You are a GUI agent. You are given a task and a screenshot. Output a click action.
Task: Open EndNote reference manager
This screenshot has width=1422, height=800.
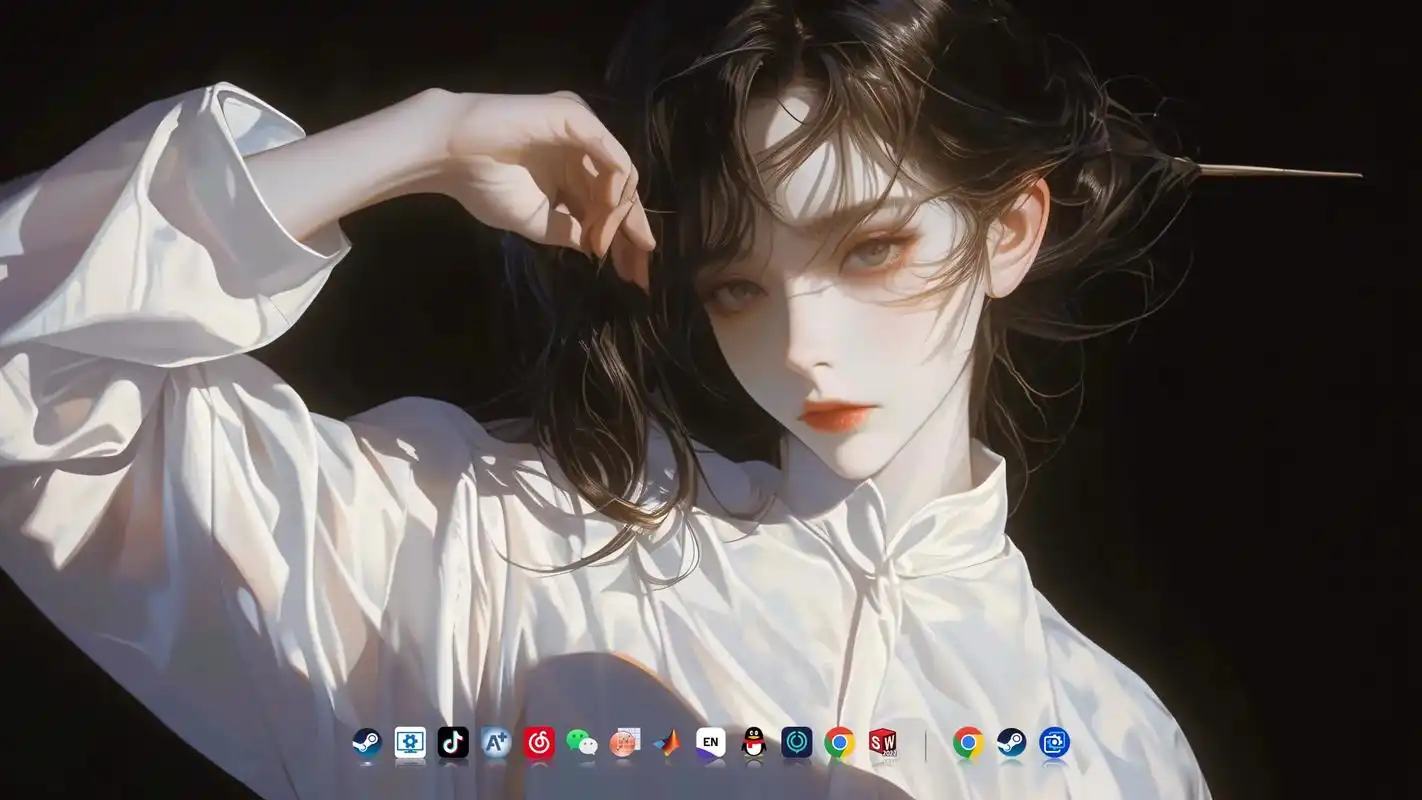click(711, 743)
